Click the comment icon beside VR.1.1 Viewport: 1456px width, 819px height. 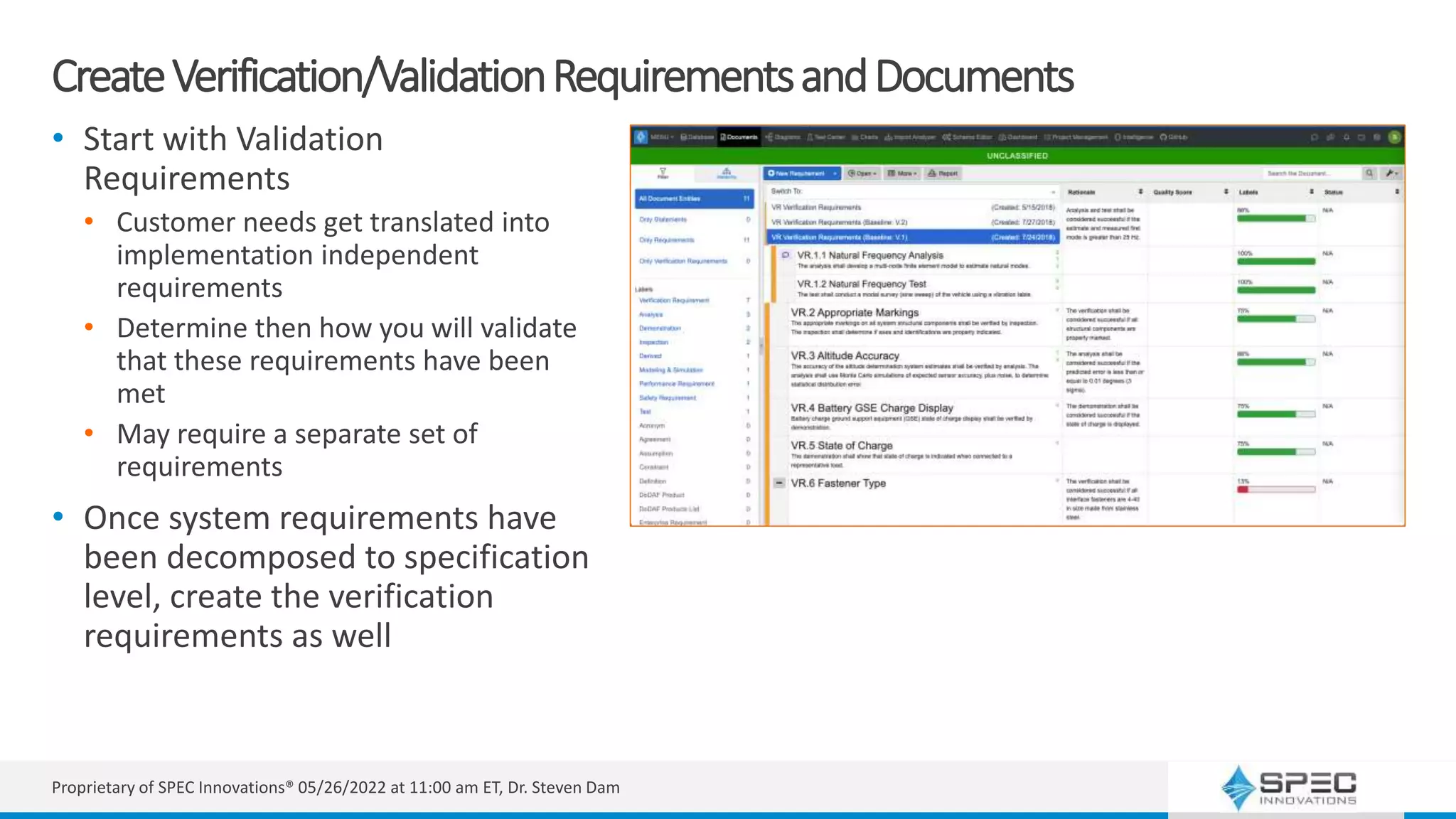click(x=785, y=255)
